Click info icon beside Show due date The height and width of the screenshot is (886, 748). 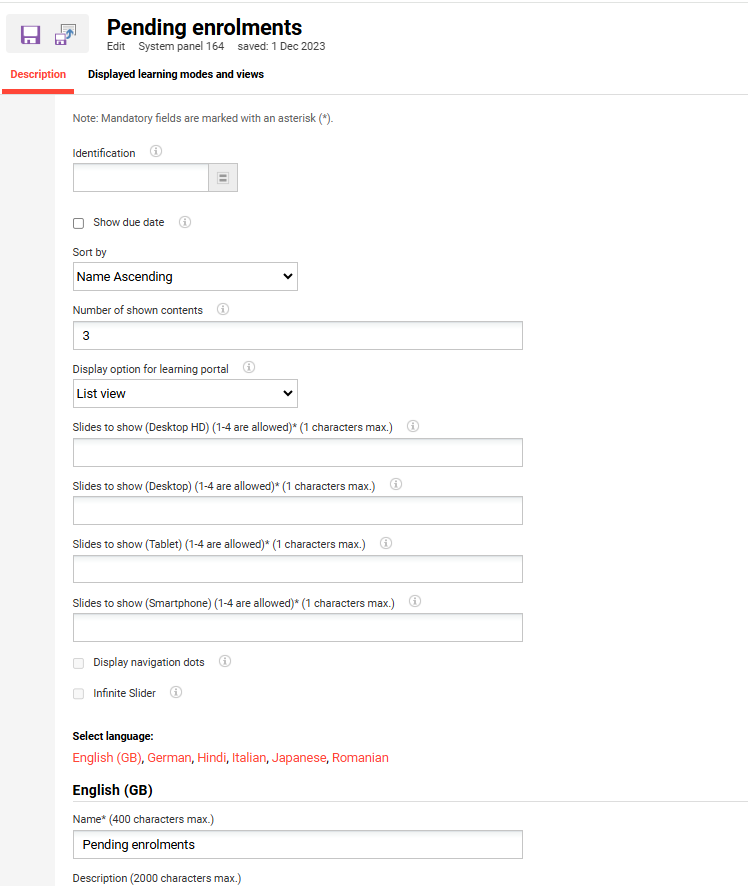[185, 222]
